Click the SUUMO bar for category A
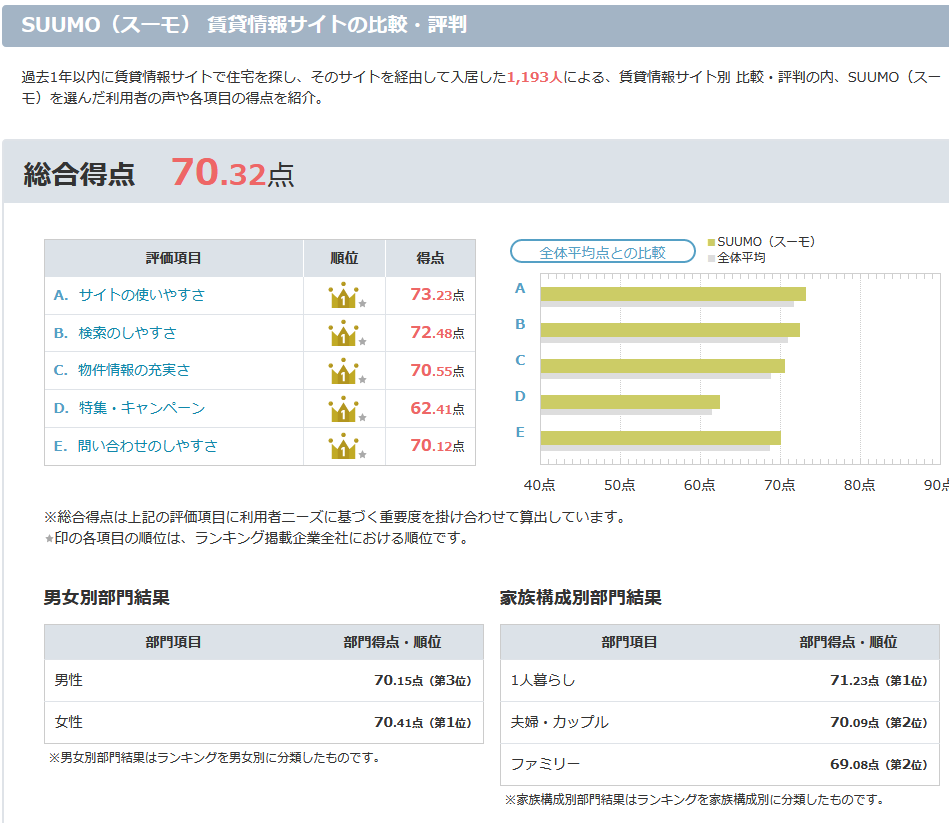The height and width of the screenshot is (823, 949). point(673,293)
